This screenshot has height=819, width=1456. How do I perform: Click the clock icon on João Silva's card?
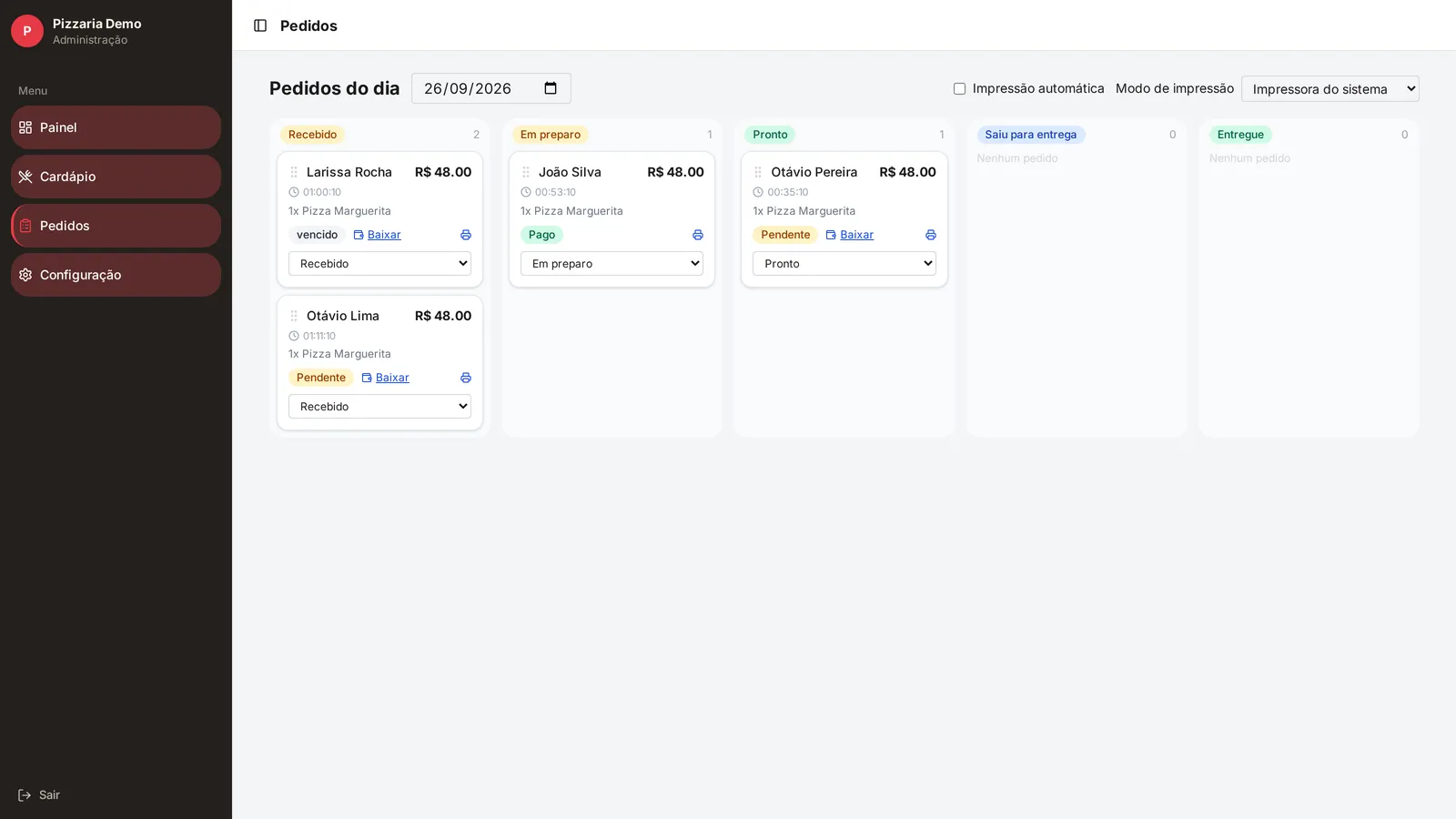tap(526, 192)
